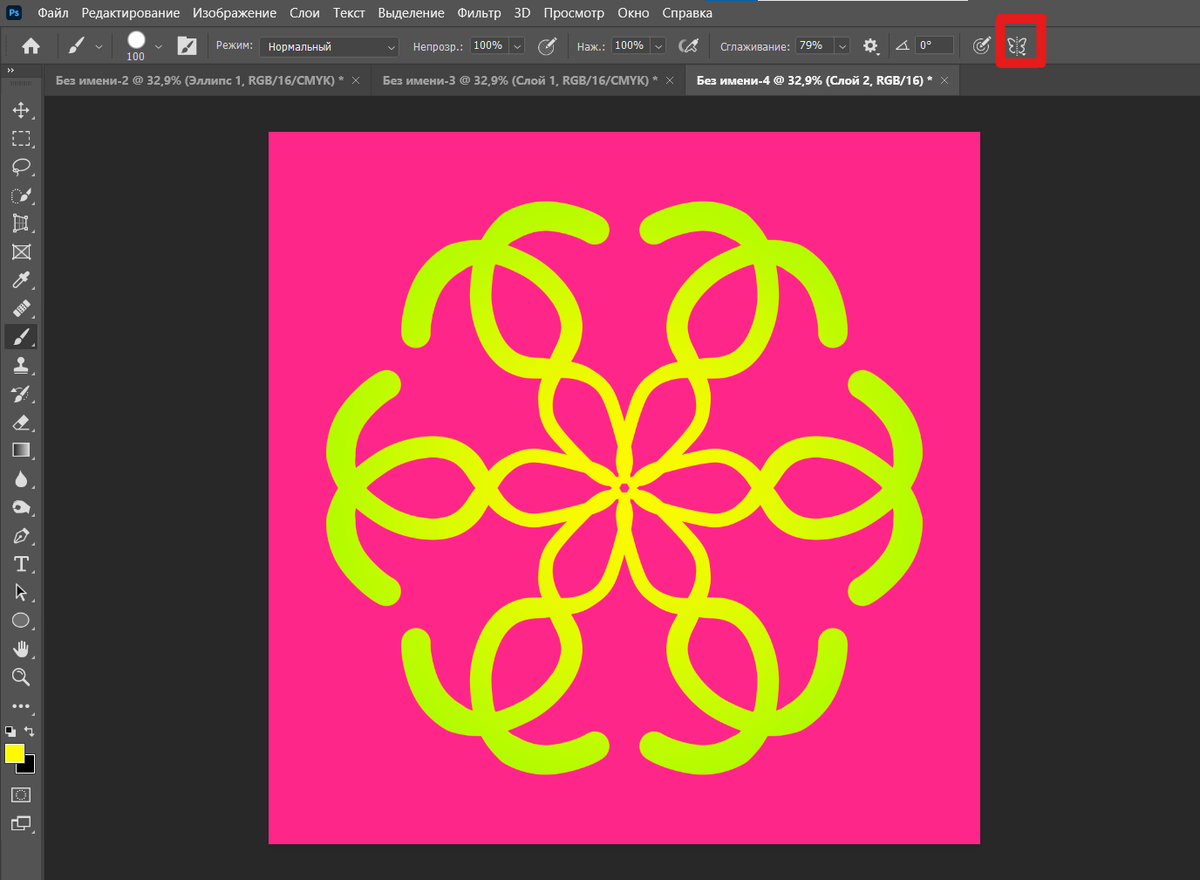Select the Gradient tool
The width and height of the screenshot is (1200, 880).
coord(21,450)
